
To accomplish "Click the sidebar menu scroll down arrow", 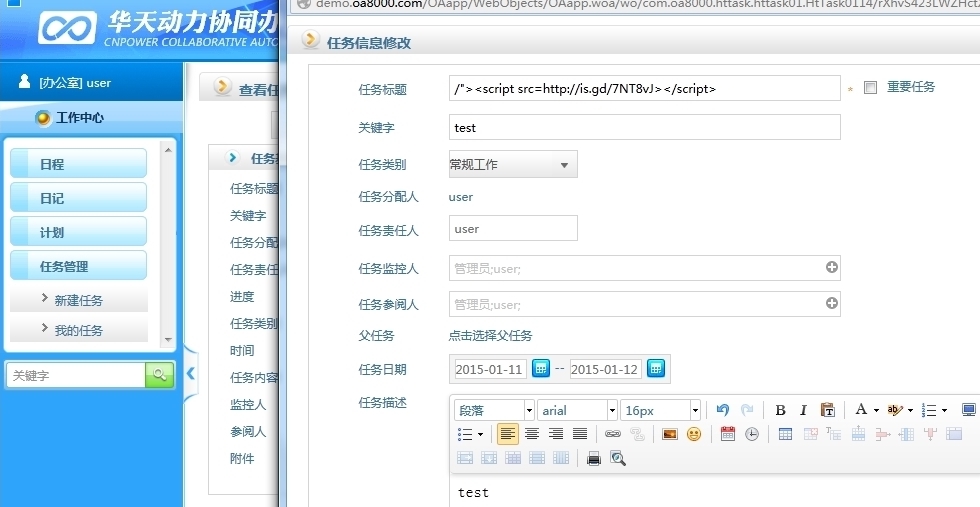I will coord(168,340).
